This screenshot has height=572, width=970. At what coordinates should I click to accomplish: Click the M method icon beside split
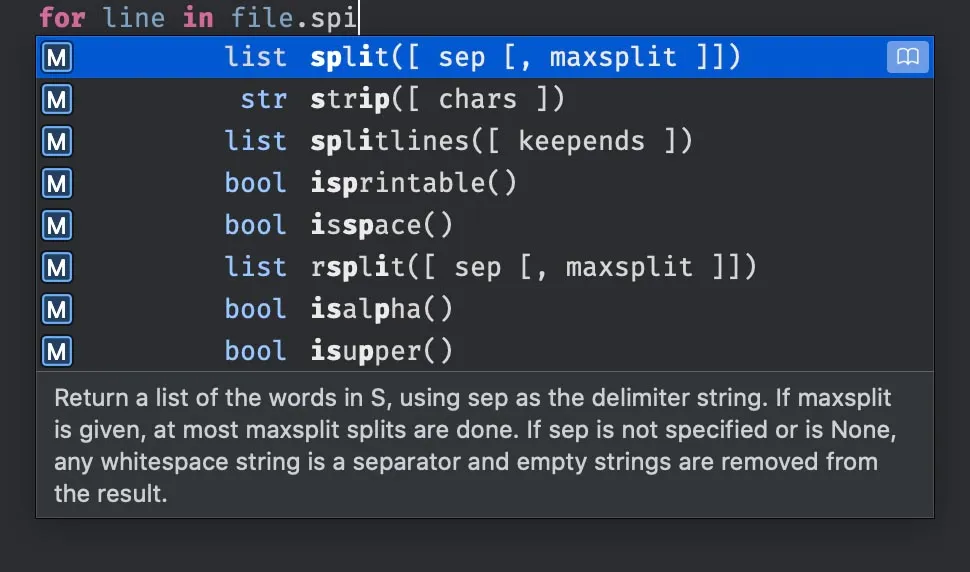(57, 58)
